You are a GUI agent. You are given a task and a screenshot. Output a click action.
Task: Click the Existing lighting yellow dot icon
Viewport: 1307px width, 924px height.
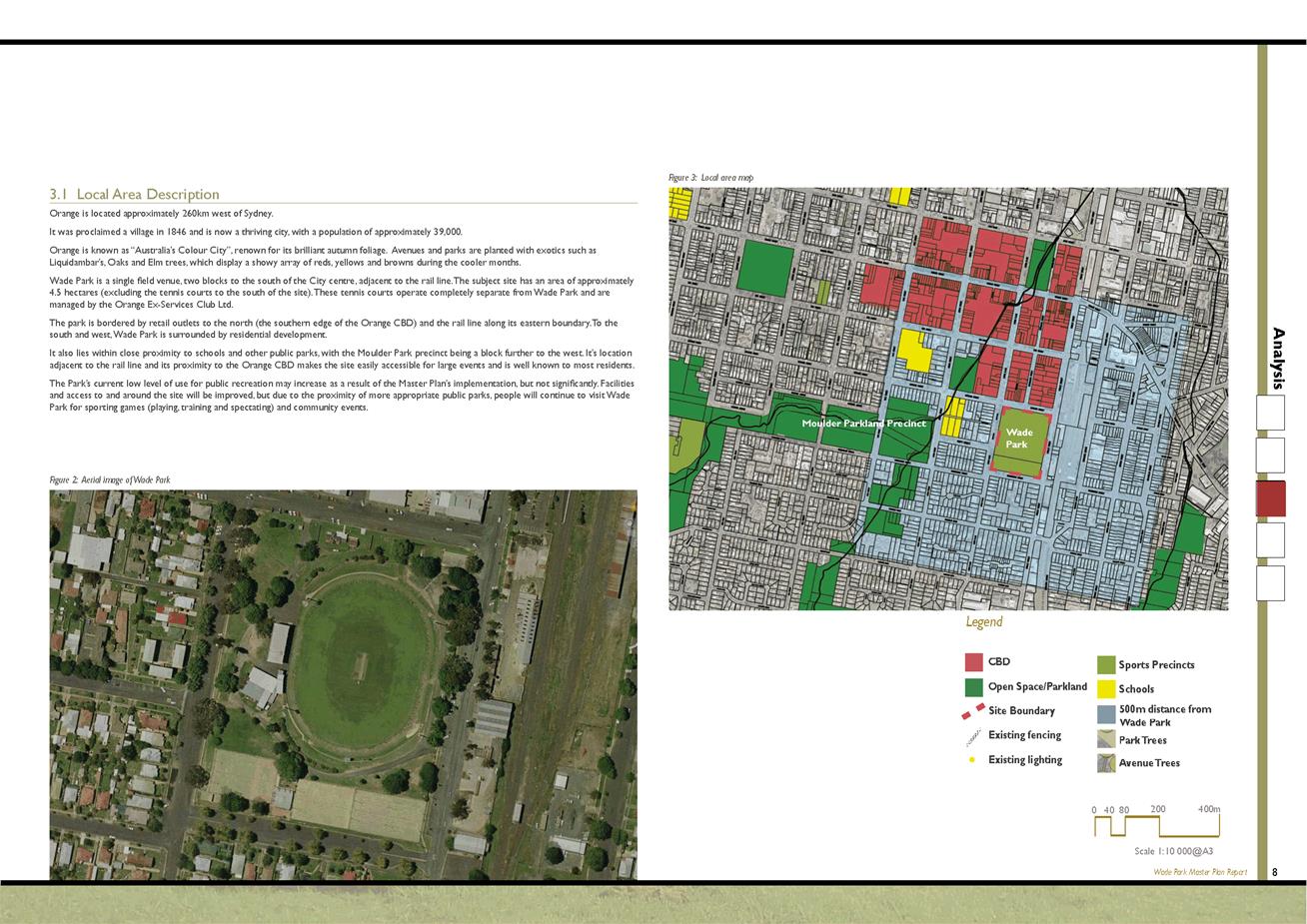pyautogui.click(x=972, y=760)
